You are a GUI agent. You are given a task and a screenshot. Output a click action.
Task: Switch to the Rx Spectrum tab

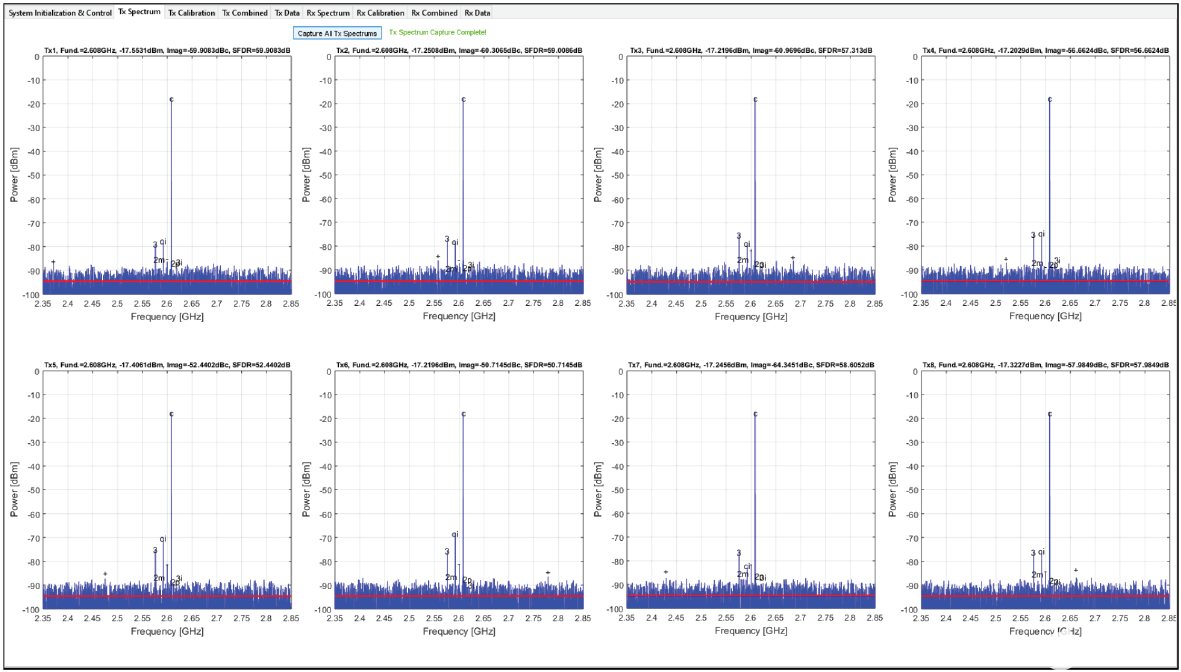pyautogui.click(x=328, y=13)
